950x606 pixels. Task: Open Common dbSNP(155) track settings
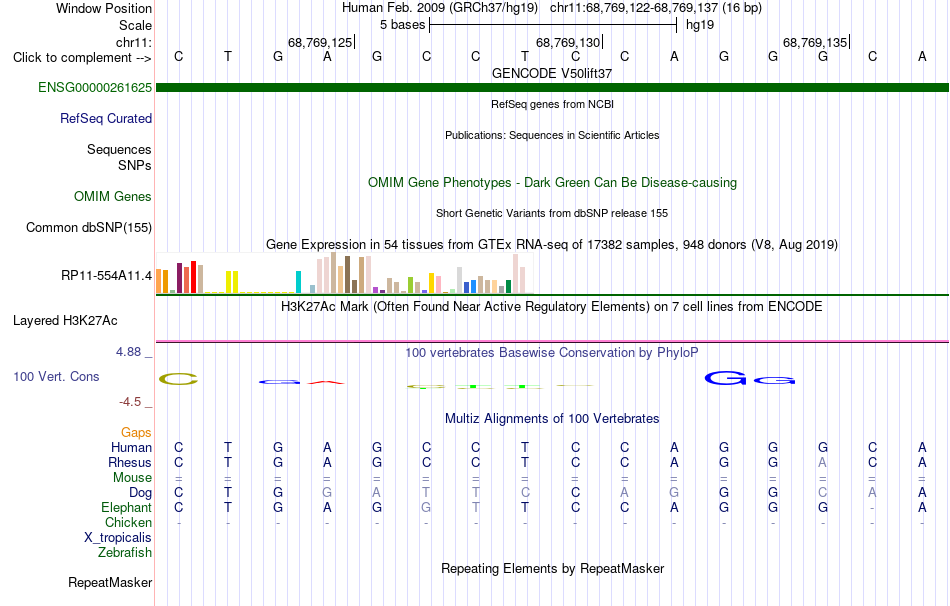[x=88, y=227]
